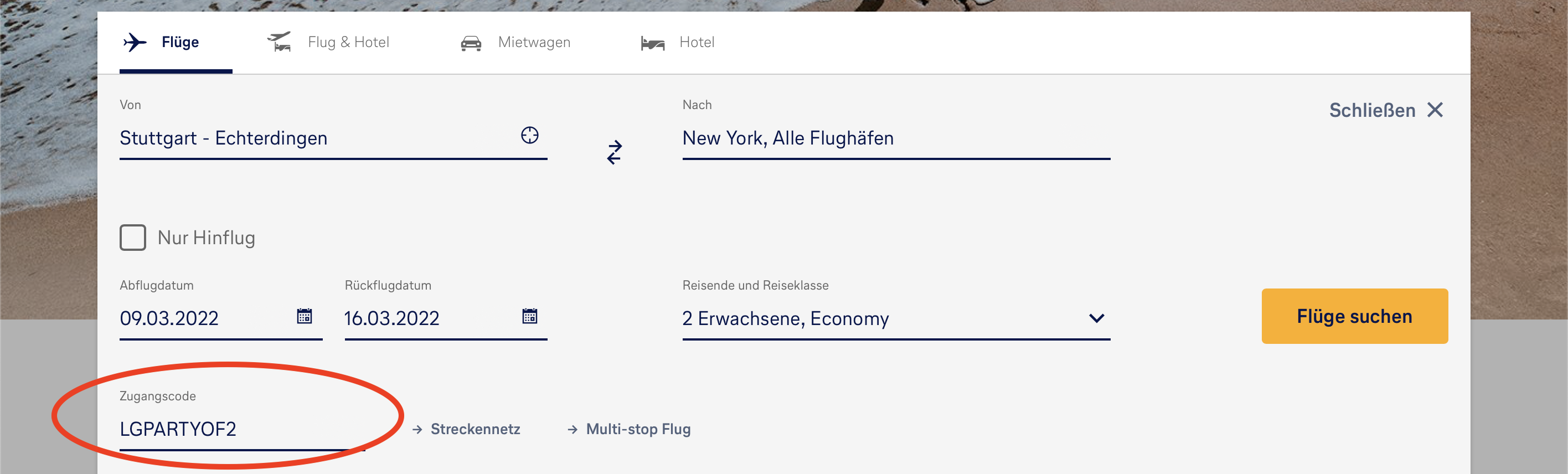The width and height of the screenshot is (1568, 474).
Task: Open the Rückflugdatum calendar icon
Action: 529,316
